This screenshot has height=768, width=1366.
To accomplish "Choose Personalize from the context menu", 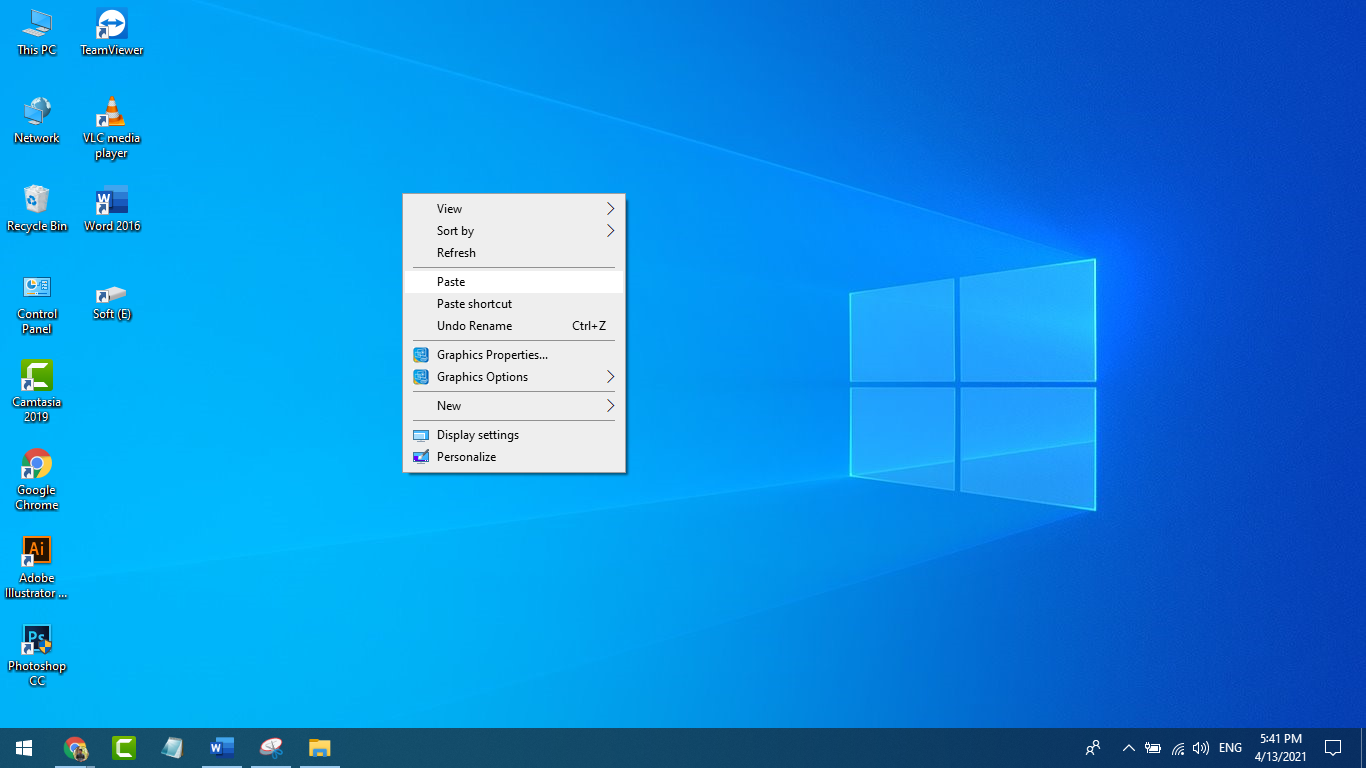I will (466, 457).
